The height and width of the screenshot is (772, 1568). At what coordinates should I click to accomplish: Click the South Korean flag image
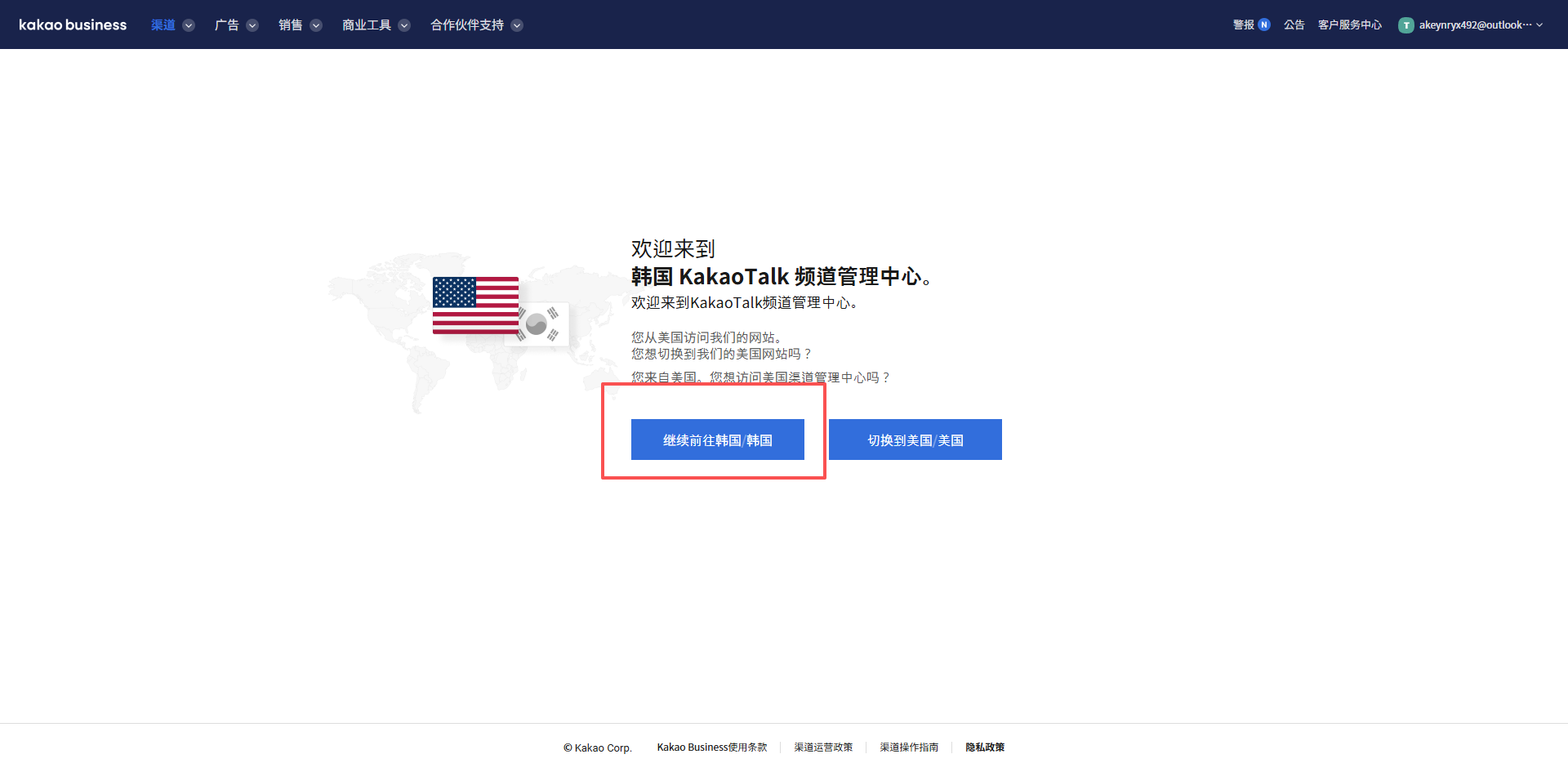click(x=541, y=325)
